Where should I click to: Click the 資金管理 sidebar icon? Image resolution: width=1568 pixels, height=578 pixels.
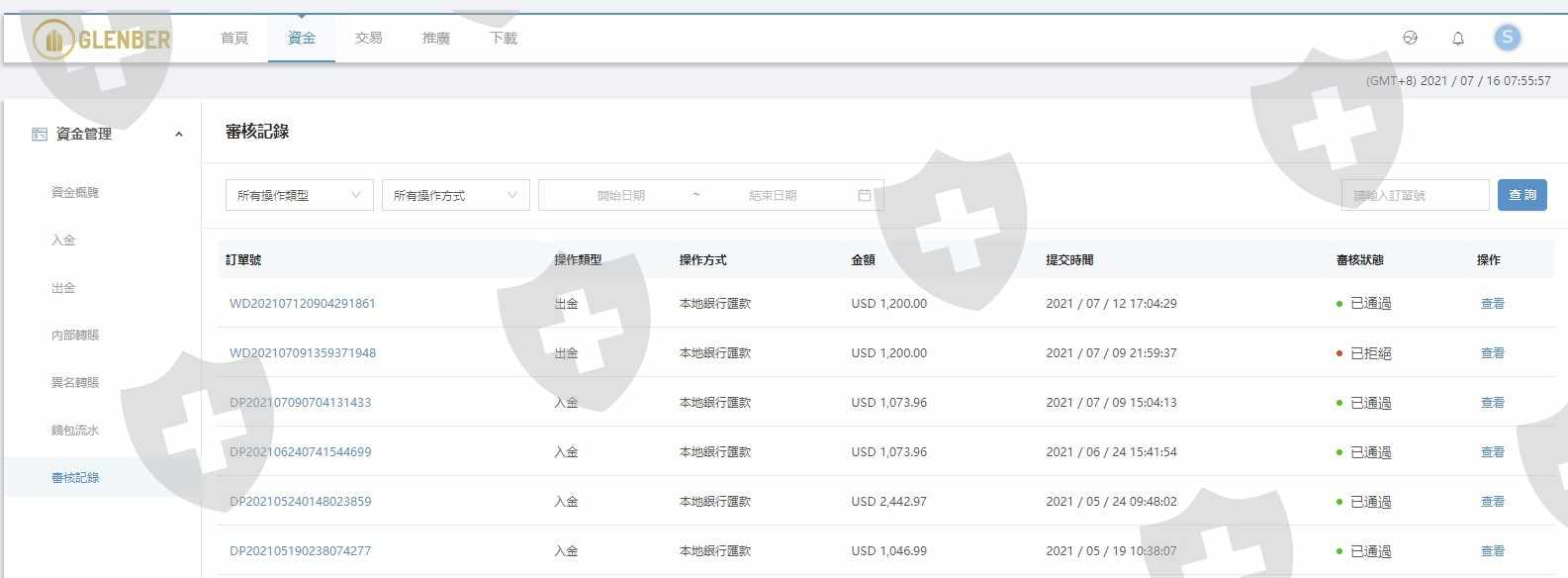[40, 134]
